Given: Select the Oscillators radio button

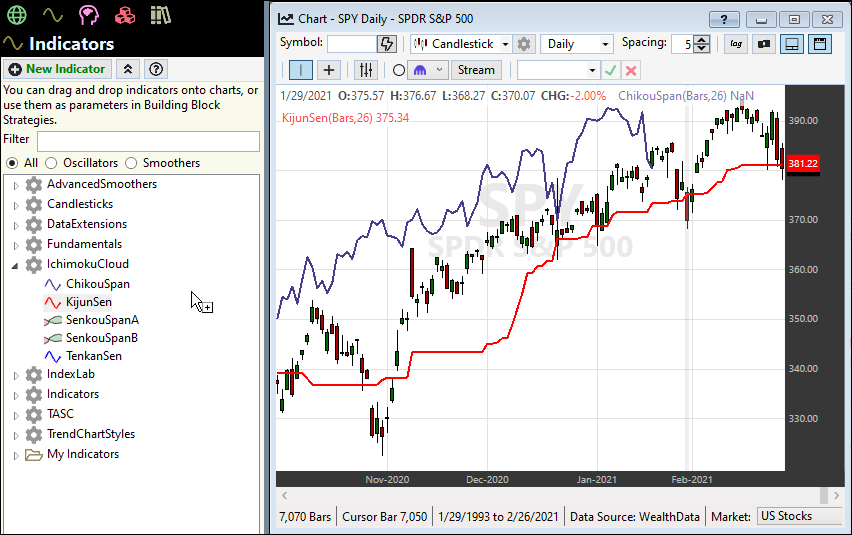Looking at the screenshot, I should (x=51, y=163).
